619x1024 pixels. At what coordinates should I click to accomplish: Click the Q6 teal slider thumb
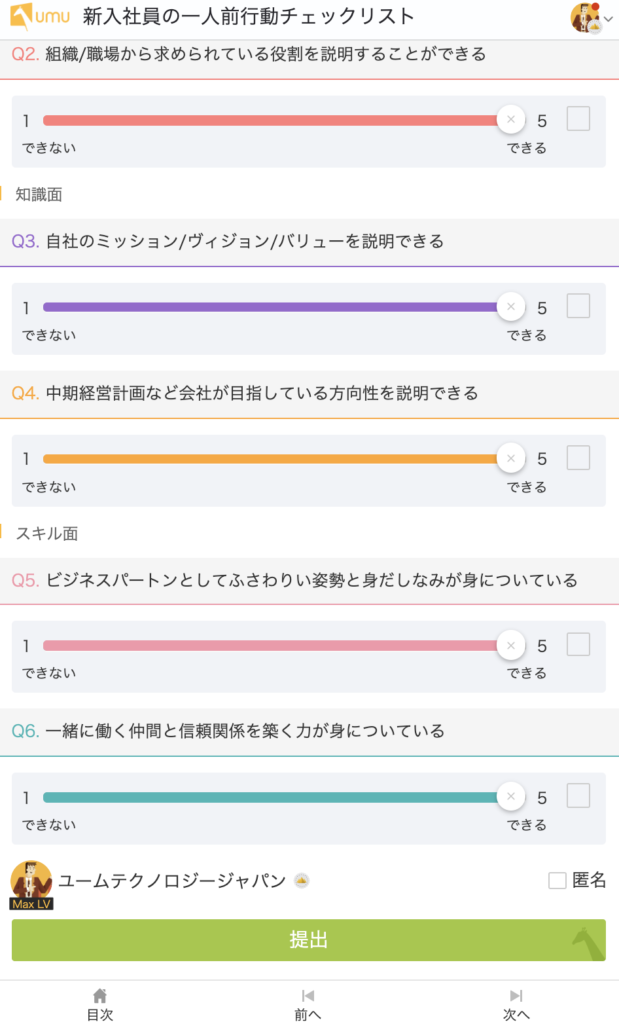510,797
